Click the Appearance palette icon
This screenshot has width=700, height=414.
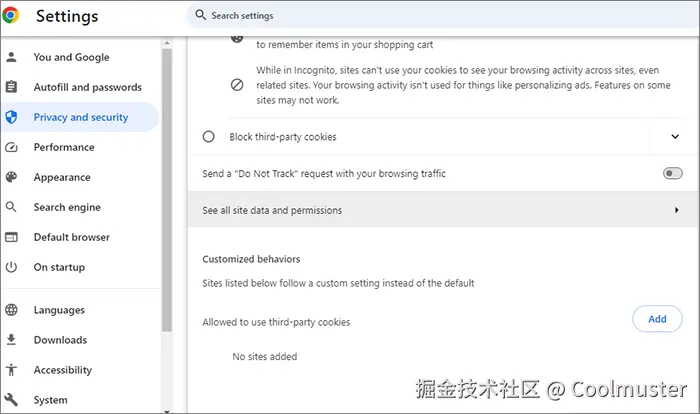(x=12, y=177)
